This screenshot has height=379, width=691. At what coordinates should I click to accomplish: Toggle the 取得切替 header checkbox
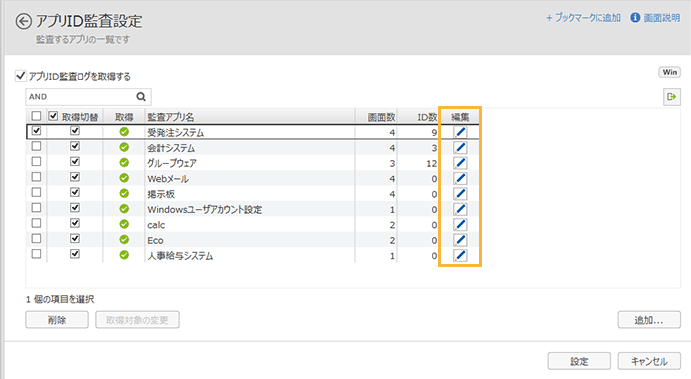pos(53,116)
